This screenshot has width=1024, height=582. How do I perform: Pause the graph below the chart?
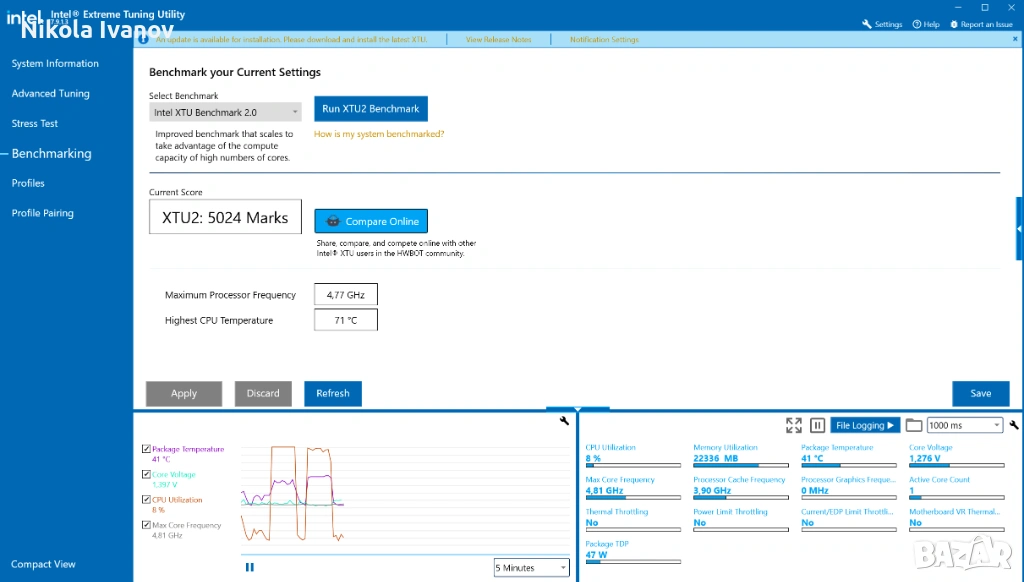(x=249, y=567)
